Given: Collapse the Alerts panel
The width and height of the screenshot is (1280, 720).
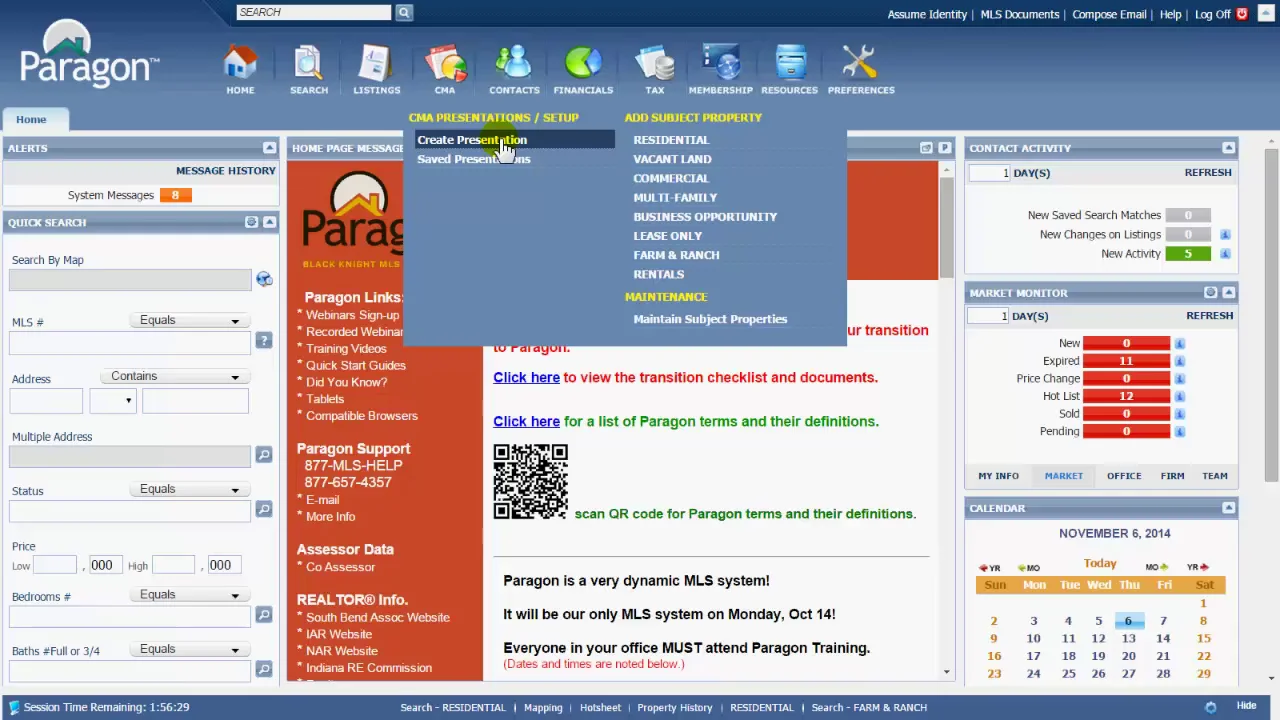Looking at the screenshot, I should click(269, 148).
